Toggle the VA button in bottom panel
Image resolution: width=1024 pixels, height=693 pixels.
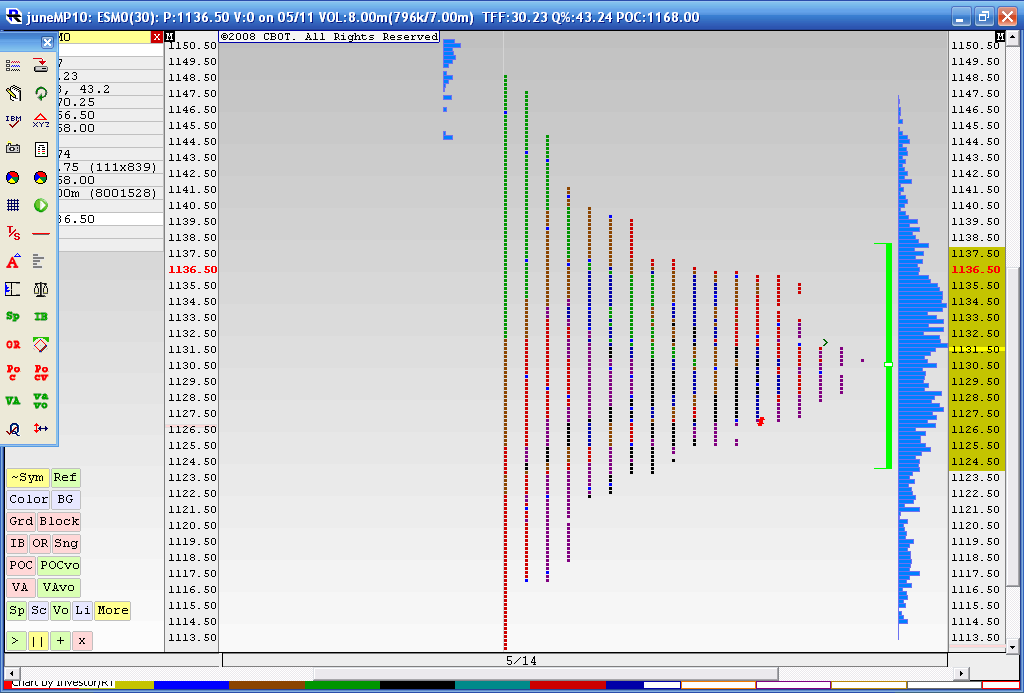(x=21, y=588)
